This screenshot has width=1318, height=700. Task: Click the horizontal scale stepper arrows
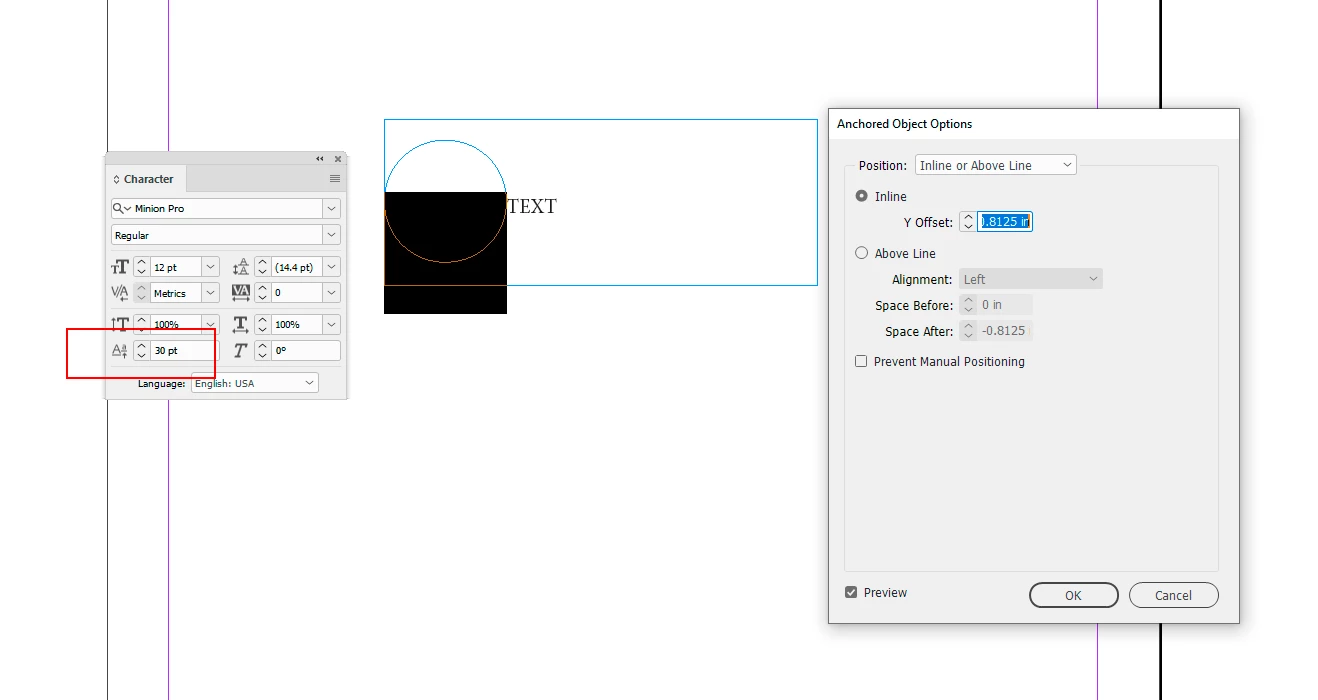pyautogui.click(x=263, y=324)
